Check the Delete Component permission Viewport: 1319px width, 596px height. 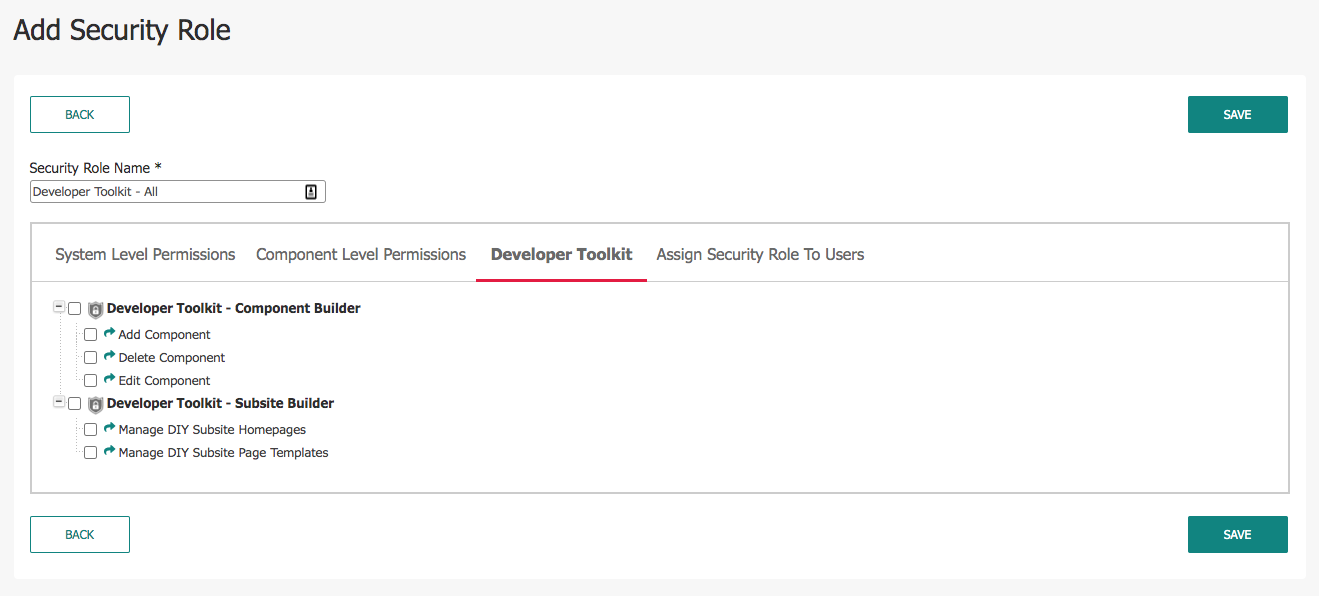pyautogui.click(x=91, y=358)
